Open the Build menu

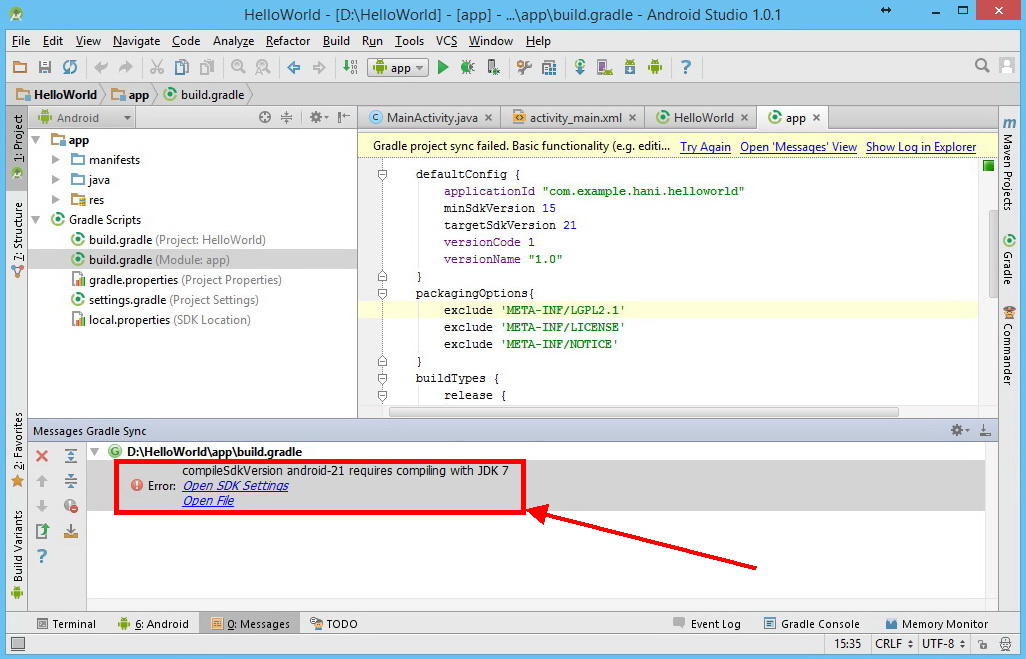[336, 41]
